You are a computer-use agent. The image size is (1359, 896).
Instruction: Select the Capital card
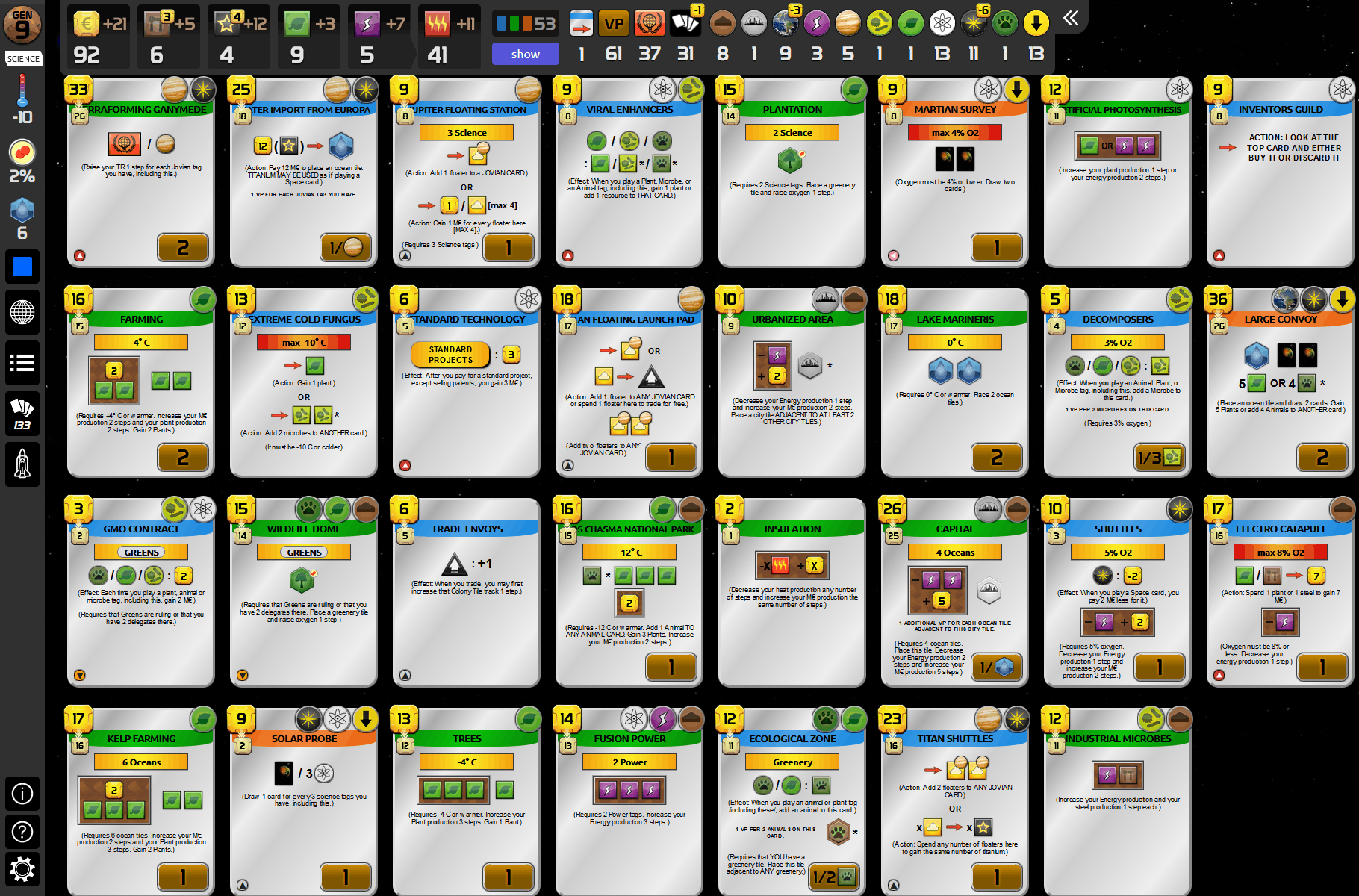click(x=955, y=591)
